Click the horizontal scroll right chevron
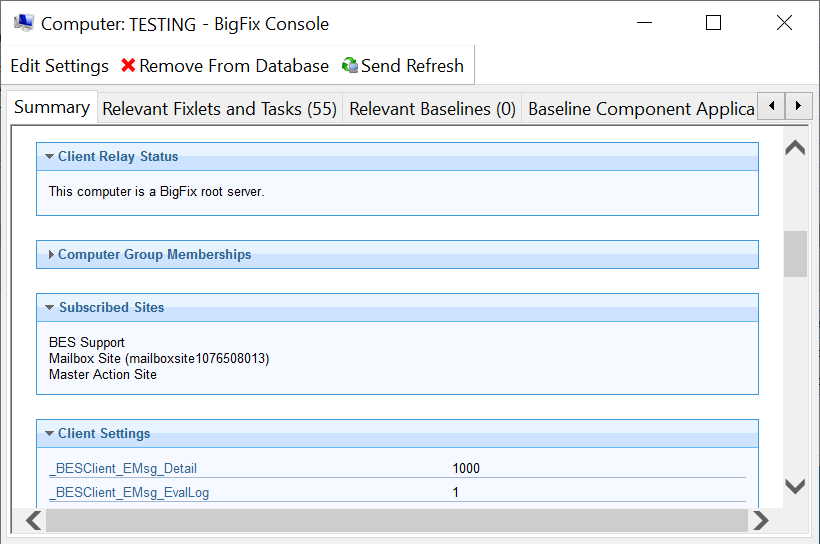 click(x=761, y=520)
